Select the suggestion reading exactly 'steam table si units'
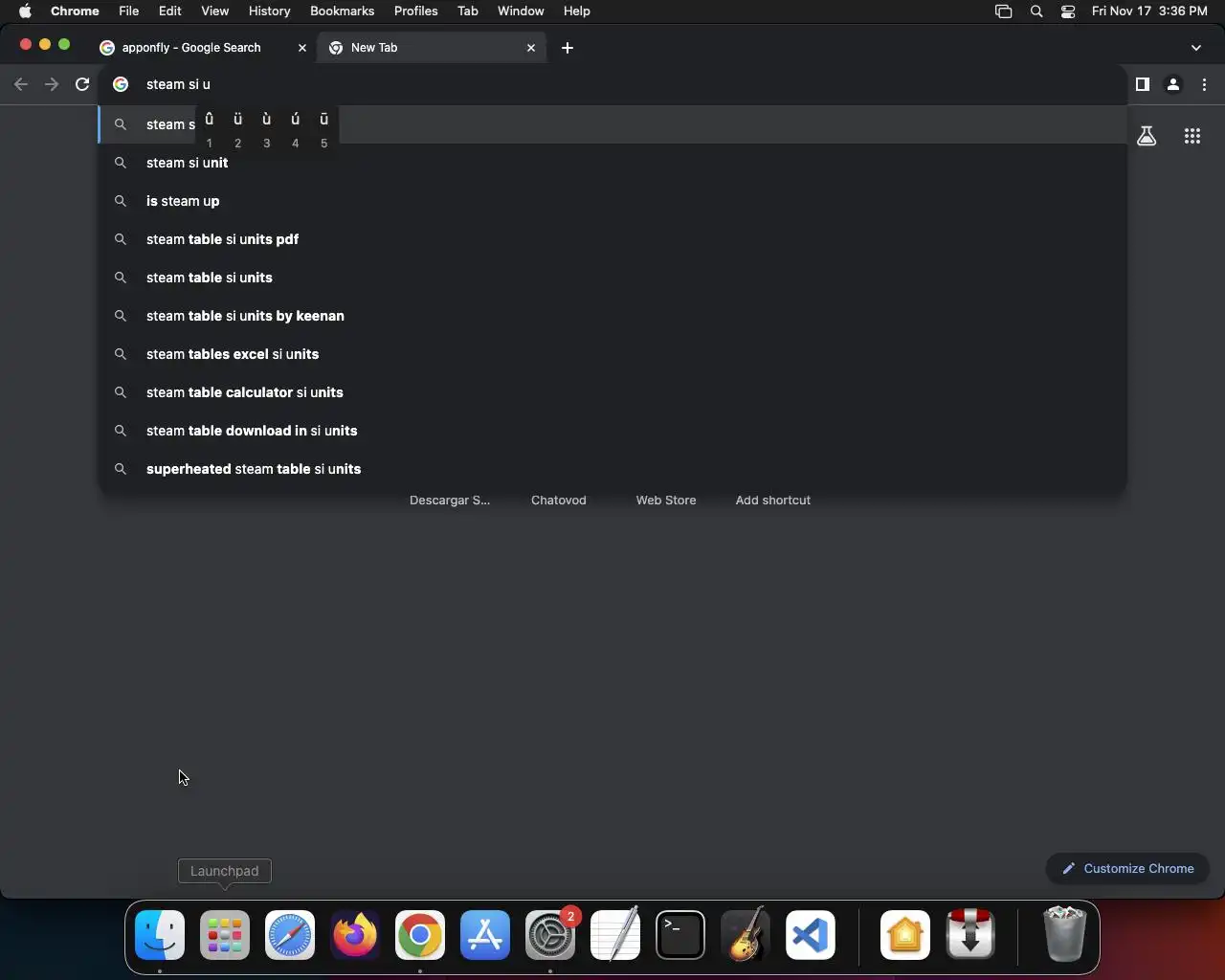1225x980 pixels. [612, 278]
